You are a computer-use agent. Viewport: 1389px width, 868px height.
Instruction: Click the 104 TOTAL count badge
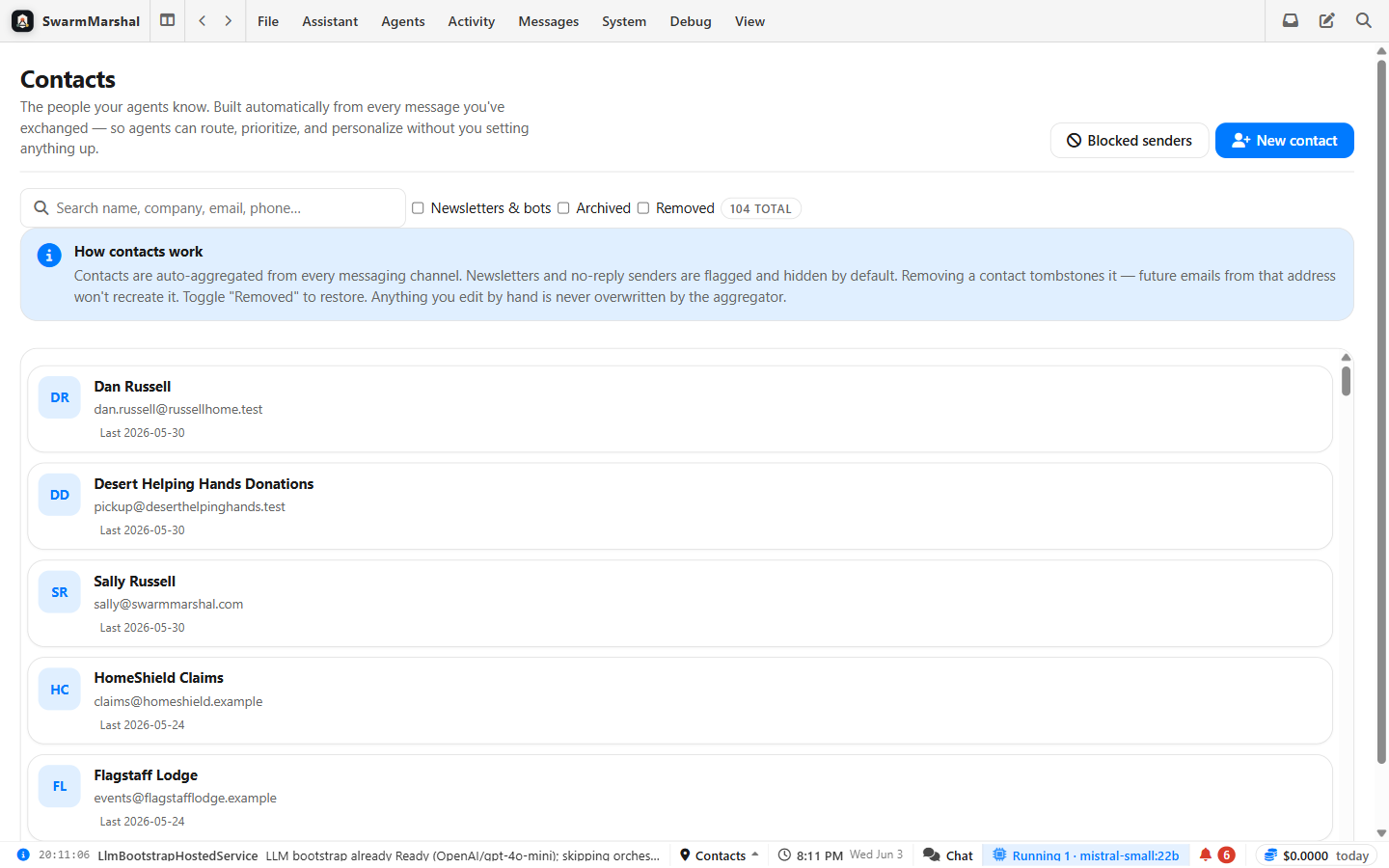click(760, 208)
